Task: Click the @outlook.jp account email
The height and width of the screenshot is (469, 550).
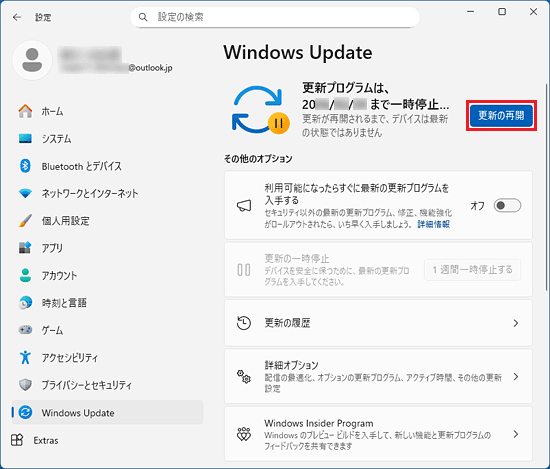Action: click(x=150, y=68)
